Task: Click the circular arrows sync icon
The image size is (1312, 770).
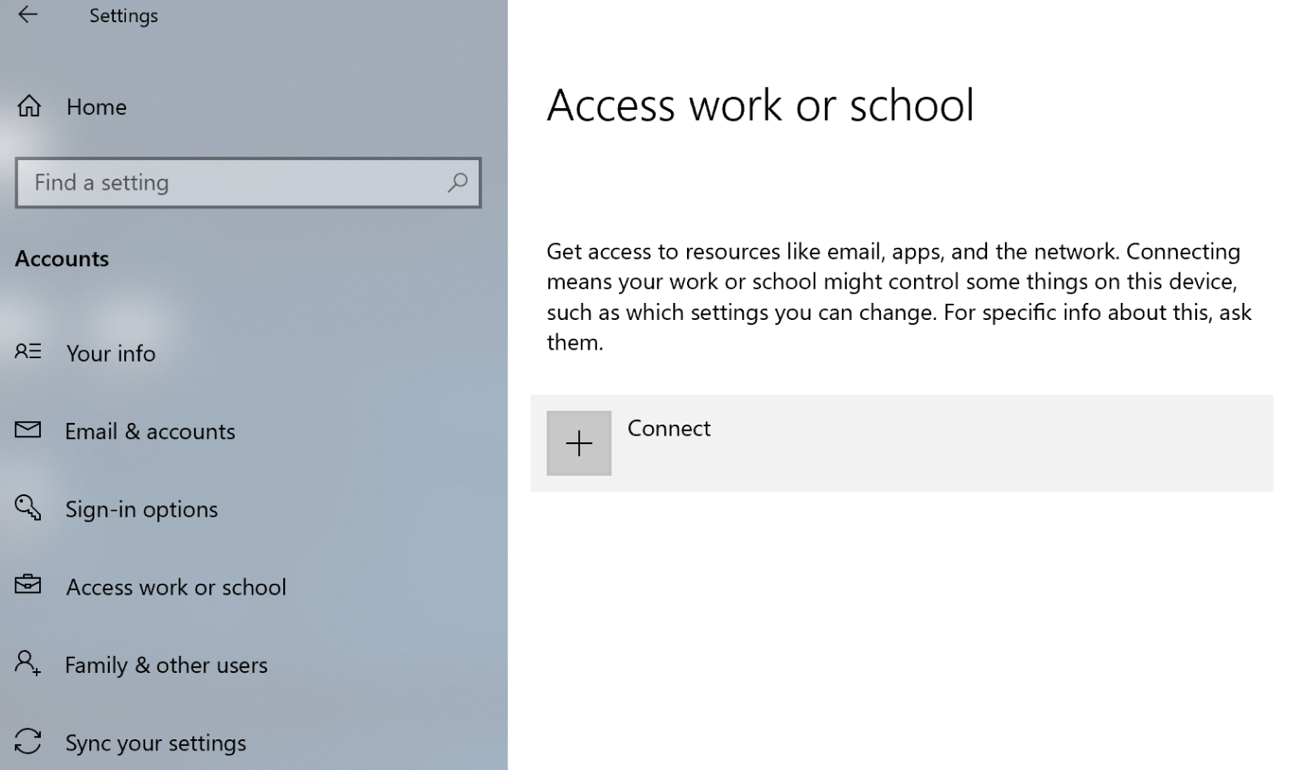Action: point(28,742)
